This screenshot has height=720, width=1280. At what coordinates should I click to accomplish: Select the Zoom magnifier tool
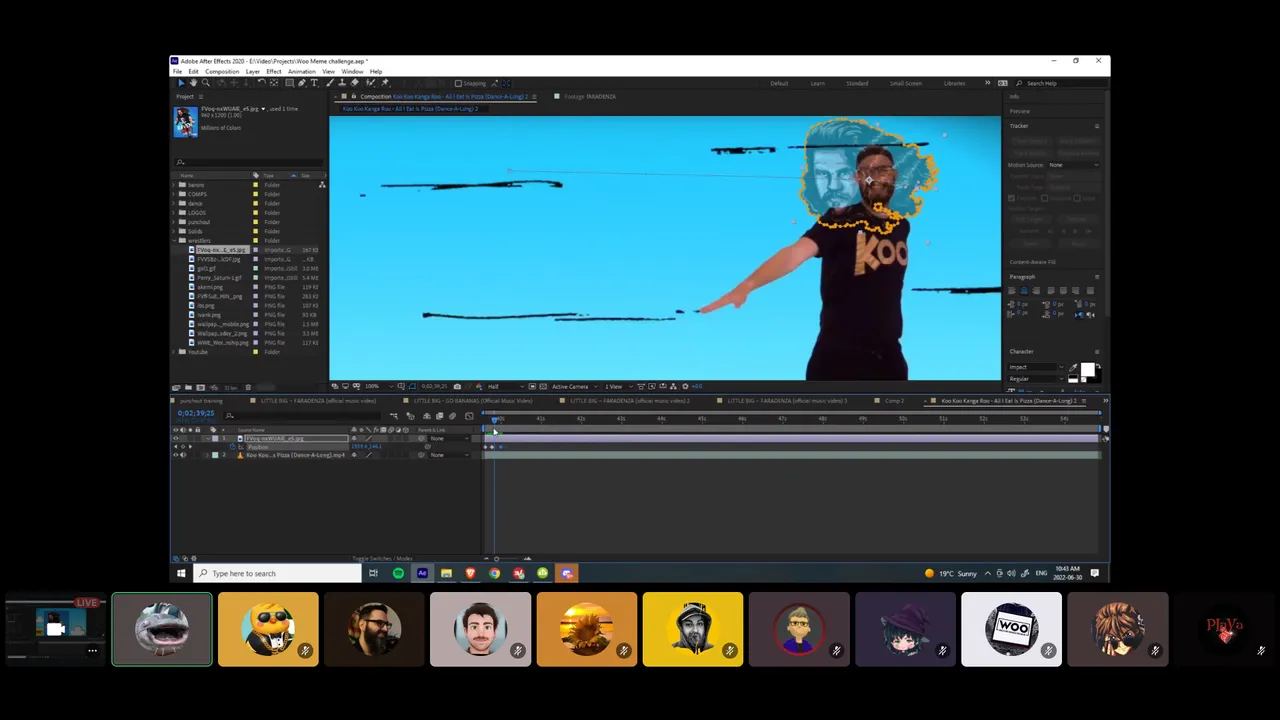click(206, 83)
